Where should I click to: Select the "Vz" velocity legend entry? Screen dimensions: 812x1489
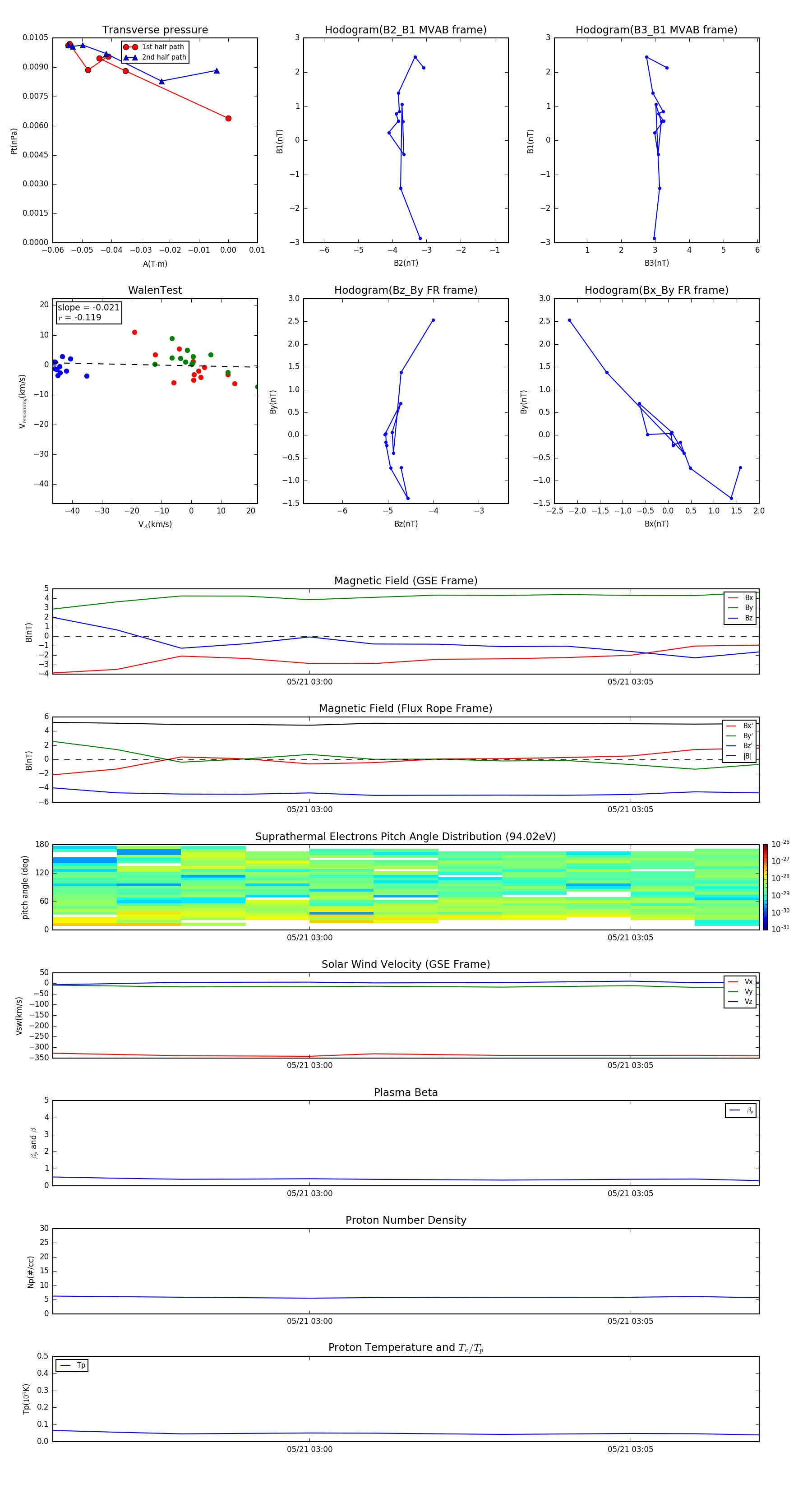coord(740,1002)
